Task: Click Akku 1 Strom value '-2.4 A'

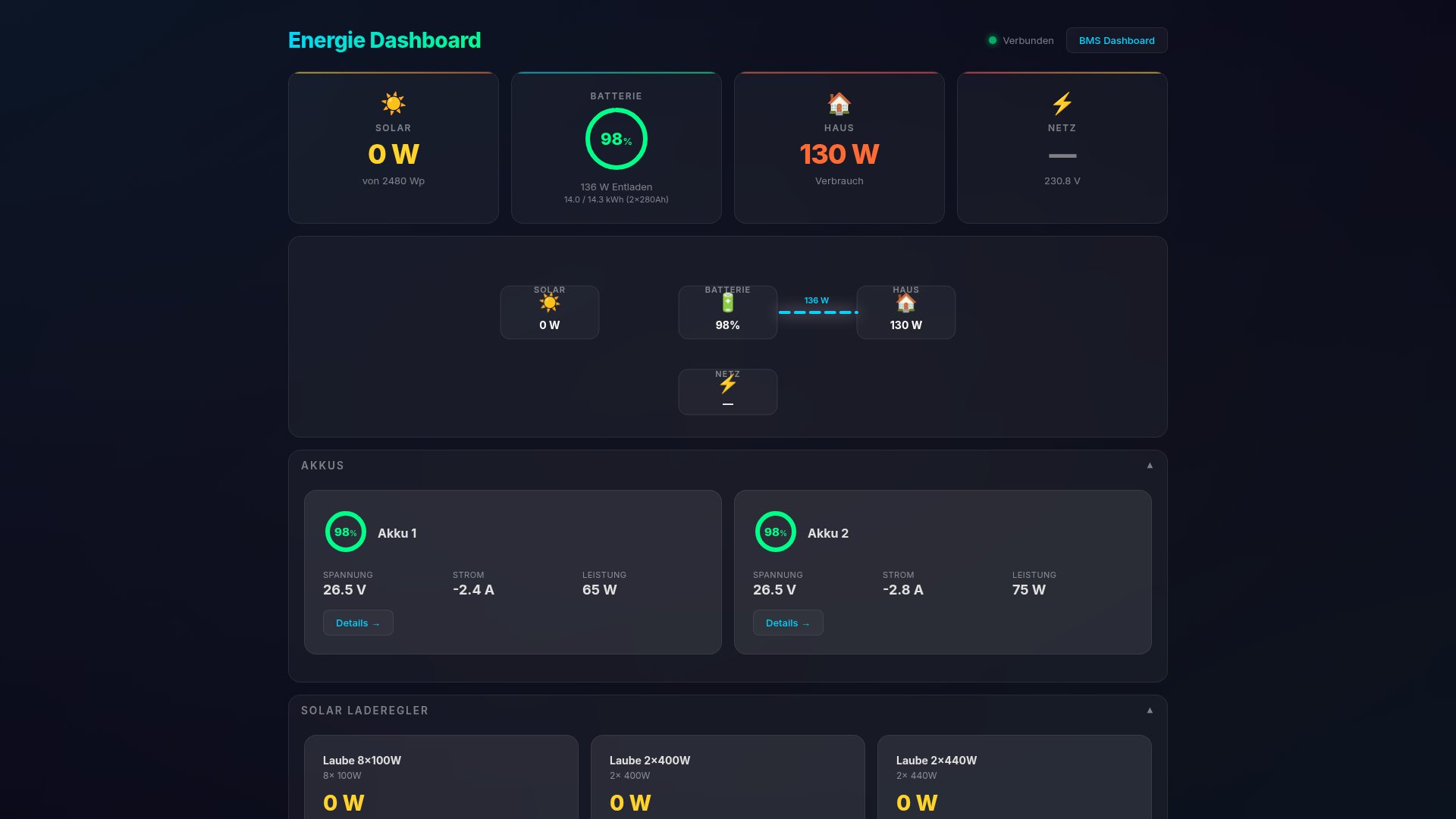Action: click(x=473, y=589)
